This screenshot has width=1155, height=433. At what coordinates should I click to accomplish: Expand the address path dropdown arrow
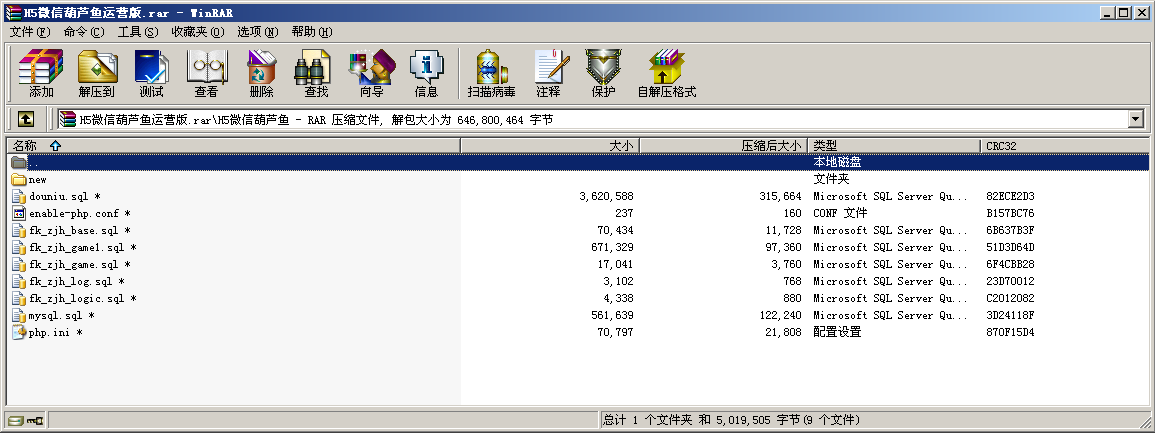click(1135, 120)
